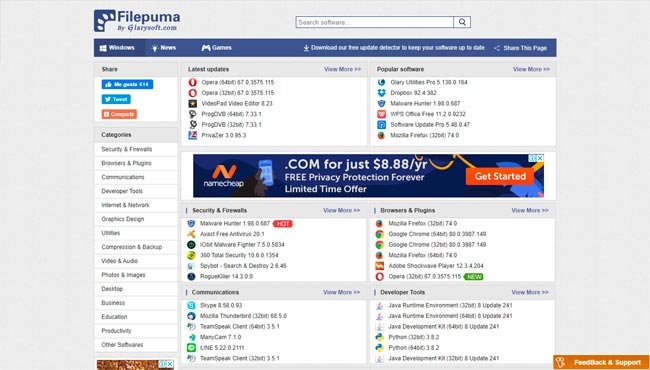Open the Games tab
The image size is (650, 370).
point(216,48)
